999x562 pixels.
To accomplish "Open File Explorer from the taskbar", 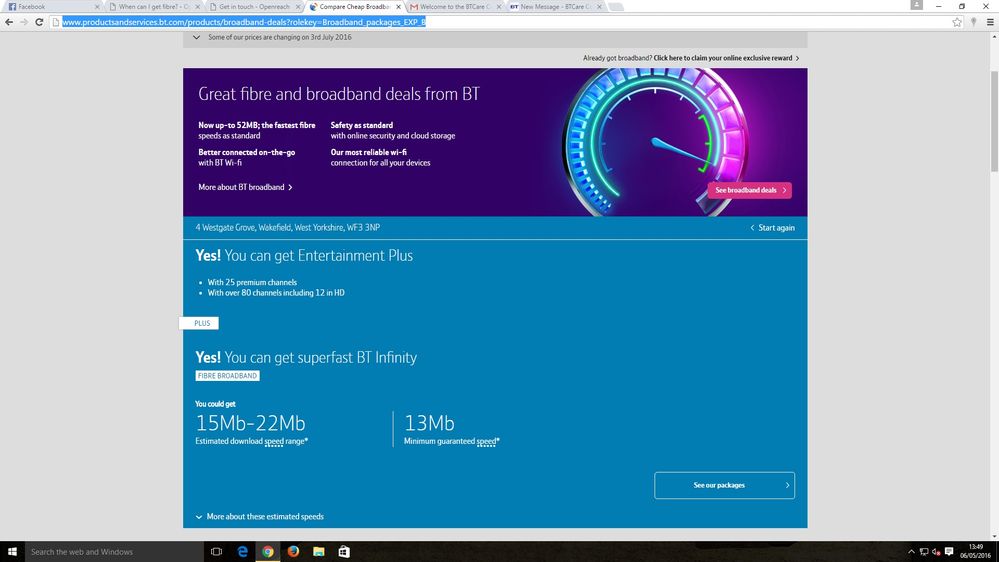I will [318, 551].
